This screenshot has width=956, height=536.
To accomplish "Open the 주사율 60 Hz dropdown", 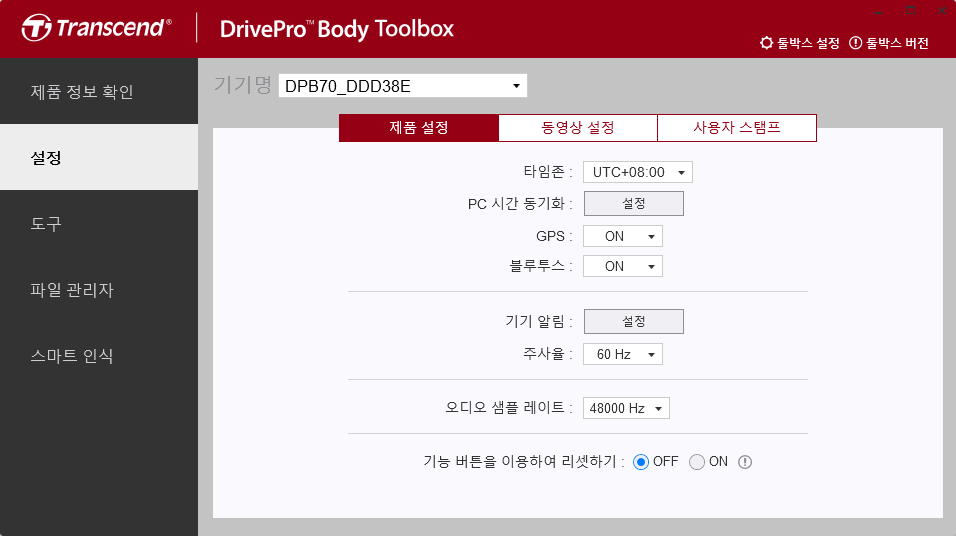I will (622, 354).
